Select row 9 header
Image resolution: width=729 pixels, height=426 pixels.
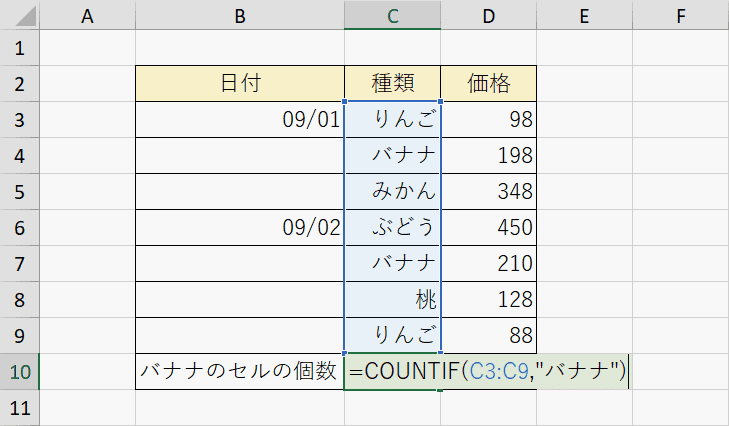pyautogui.click(x=20, y=335)
